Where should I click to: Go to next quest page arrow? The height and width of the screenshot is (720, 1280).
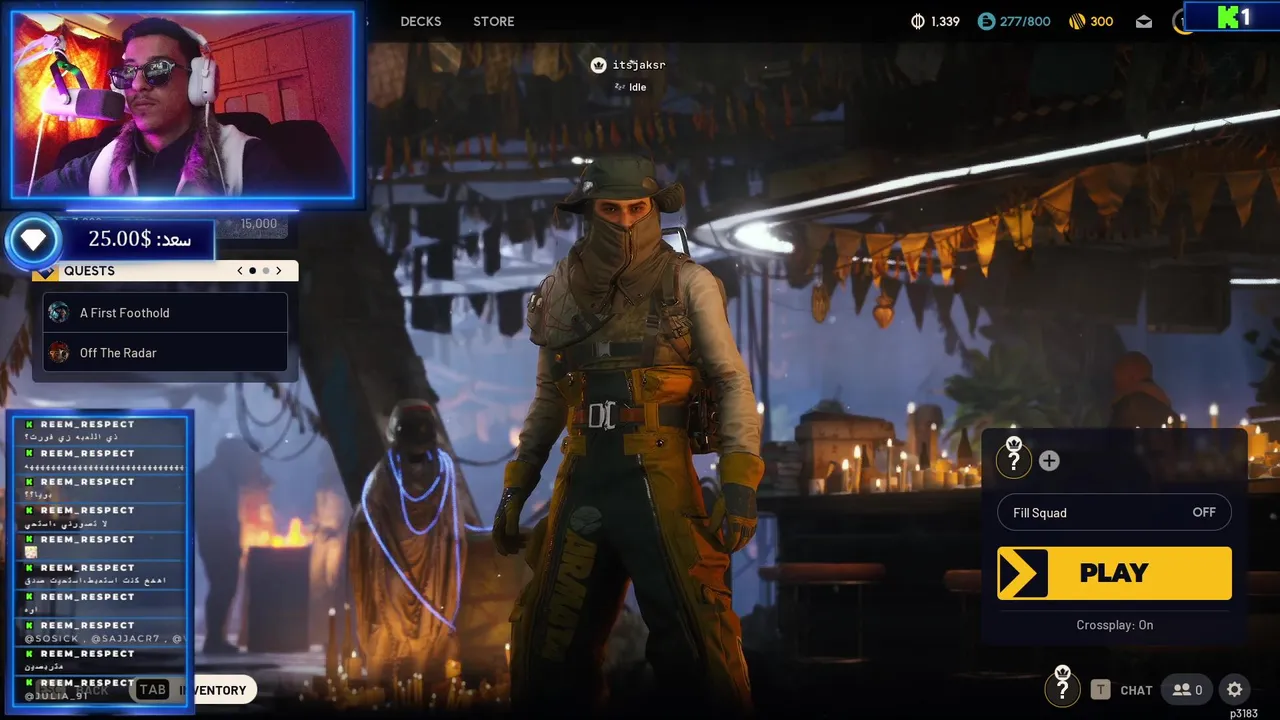(x=279, y=271)
